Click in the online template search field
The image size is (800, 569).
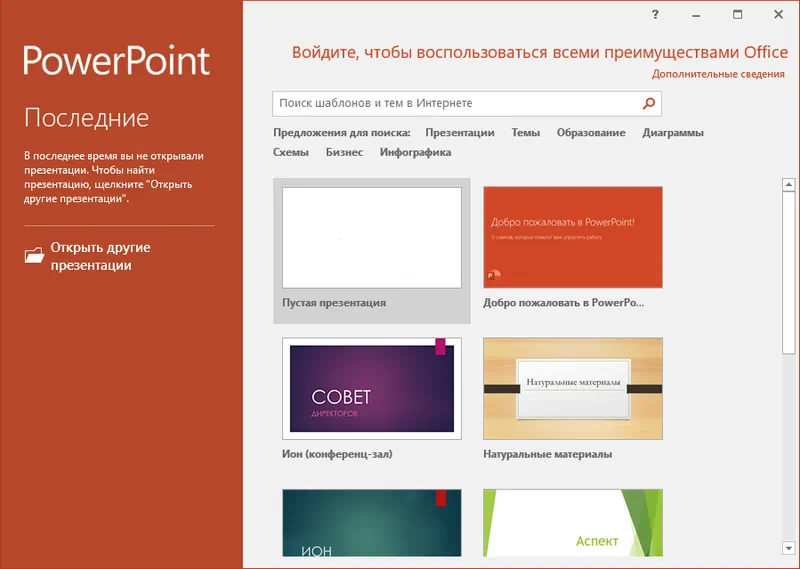467,104
